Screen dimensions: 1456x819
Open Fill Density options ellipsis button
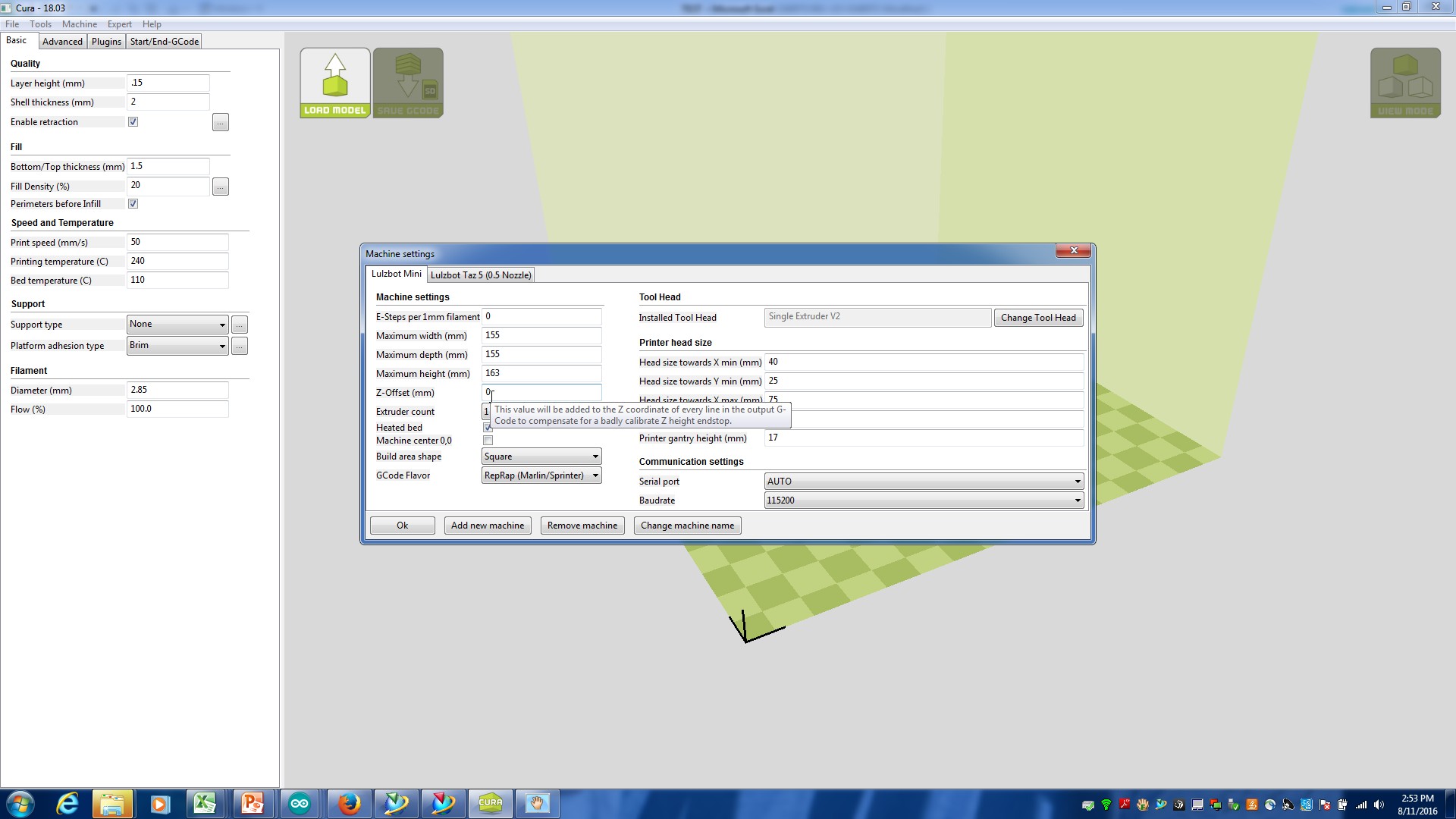click(220, 187)
